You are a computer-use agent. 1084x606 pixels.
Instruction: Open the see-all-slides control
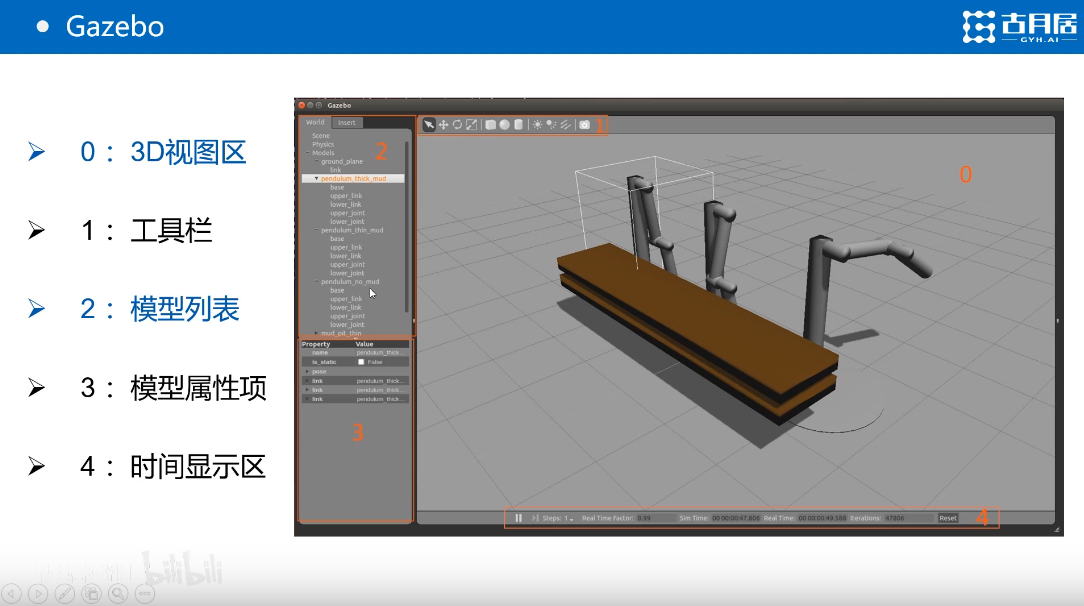click(x=91, y=593)
